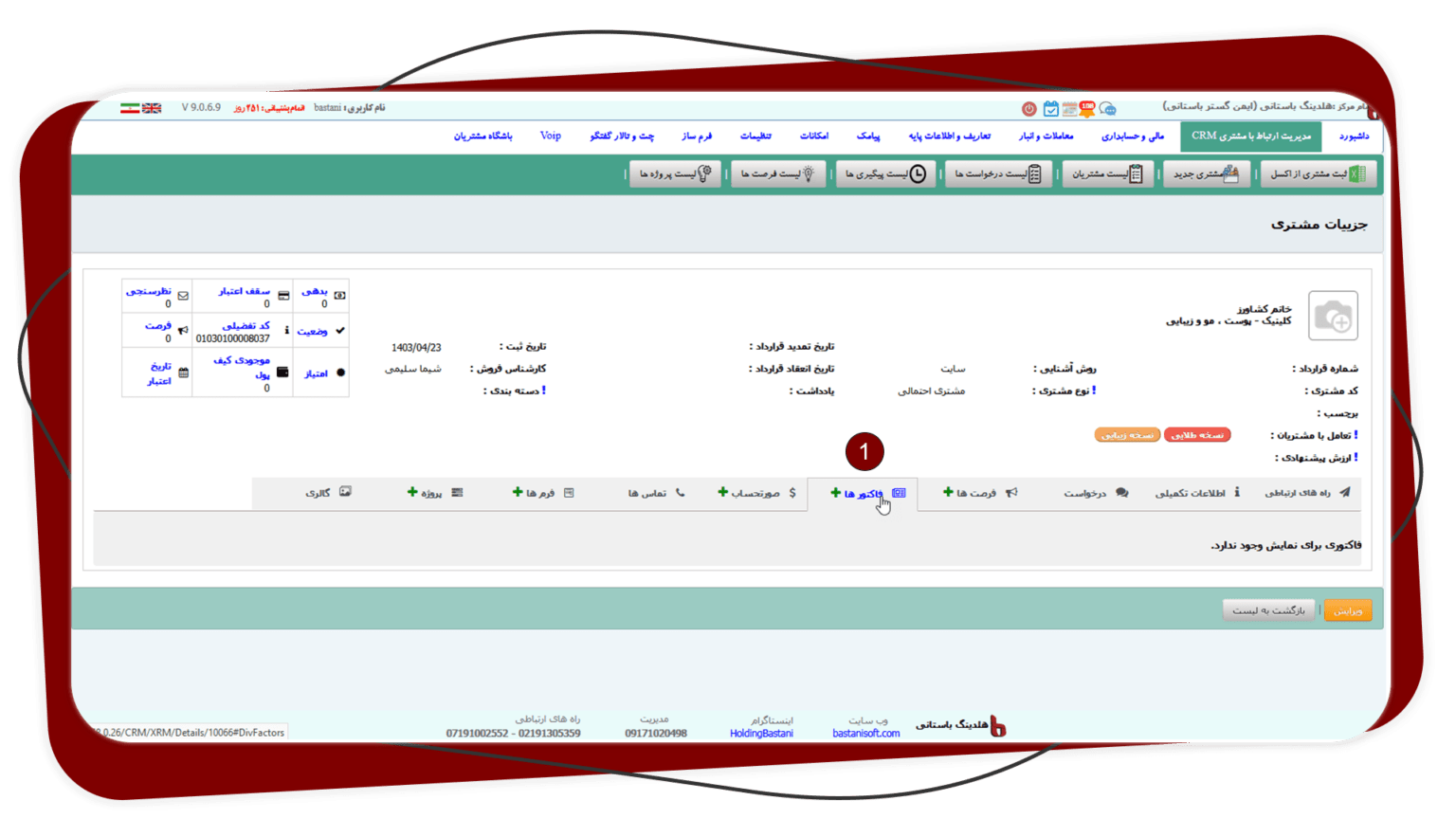Screen dimensions: 1456x819
Task: Click the black dot icon beside امتیاز
Action: pyautogui.click(x=340, y=373)
